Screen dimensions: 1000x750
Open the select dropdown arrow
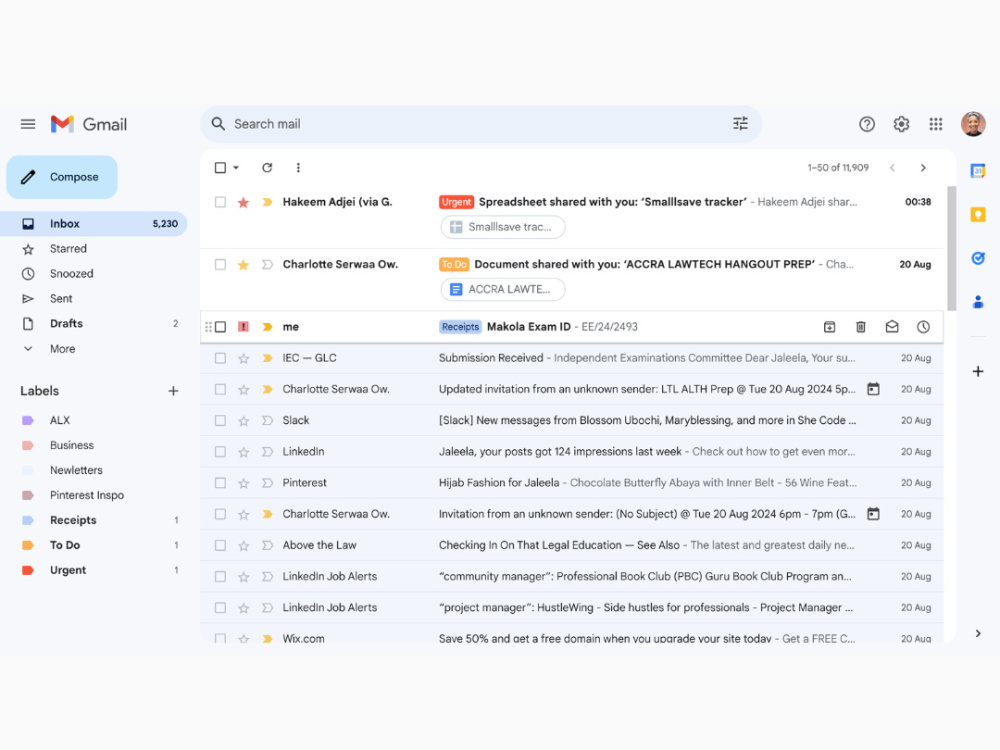[x=236, y=167]
